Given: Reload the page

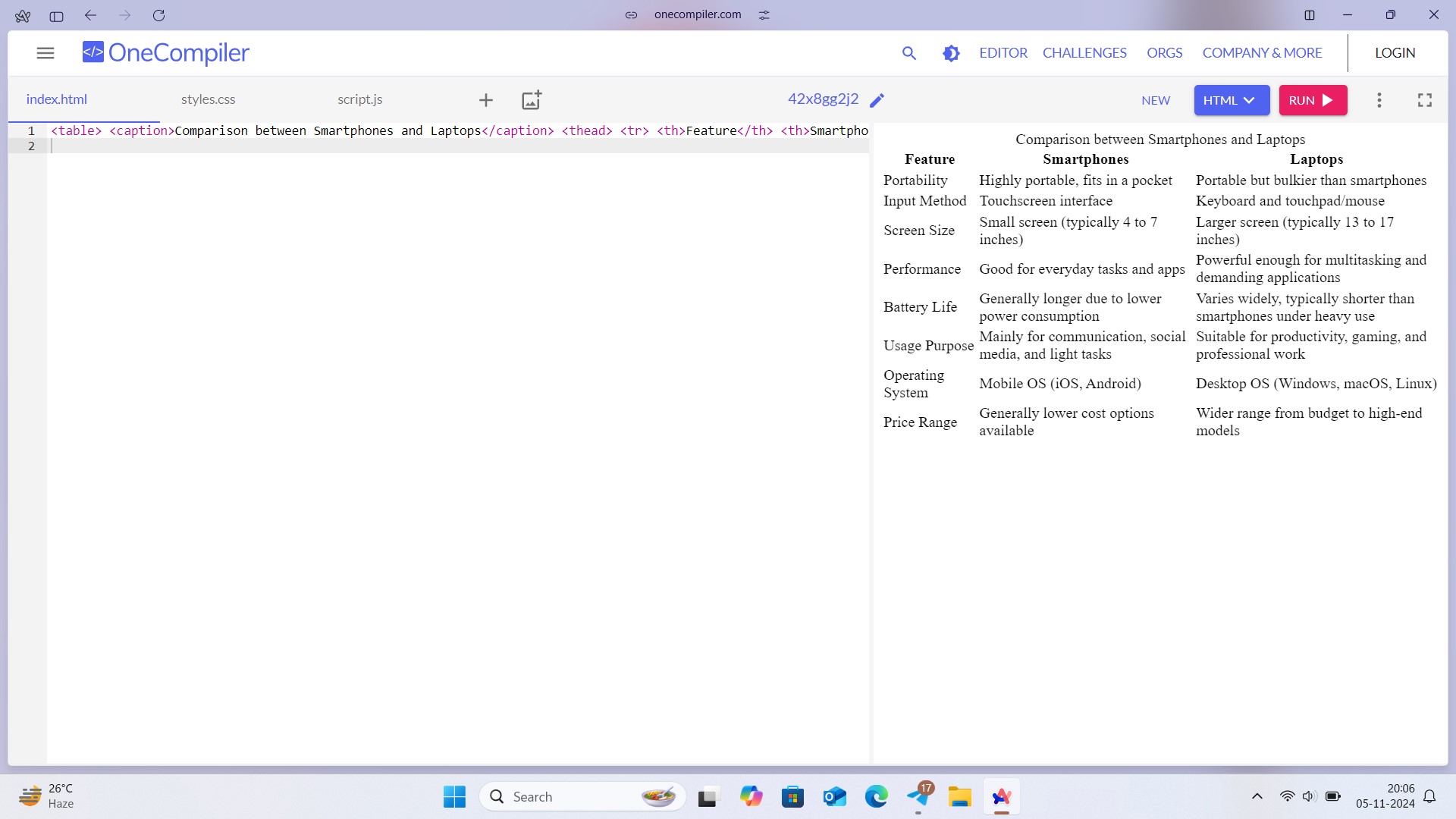Looking at the screenshot, I should click(158, 15).
